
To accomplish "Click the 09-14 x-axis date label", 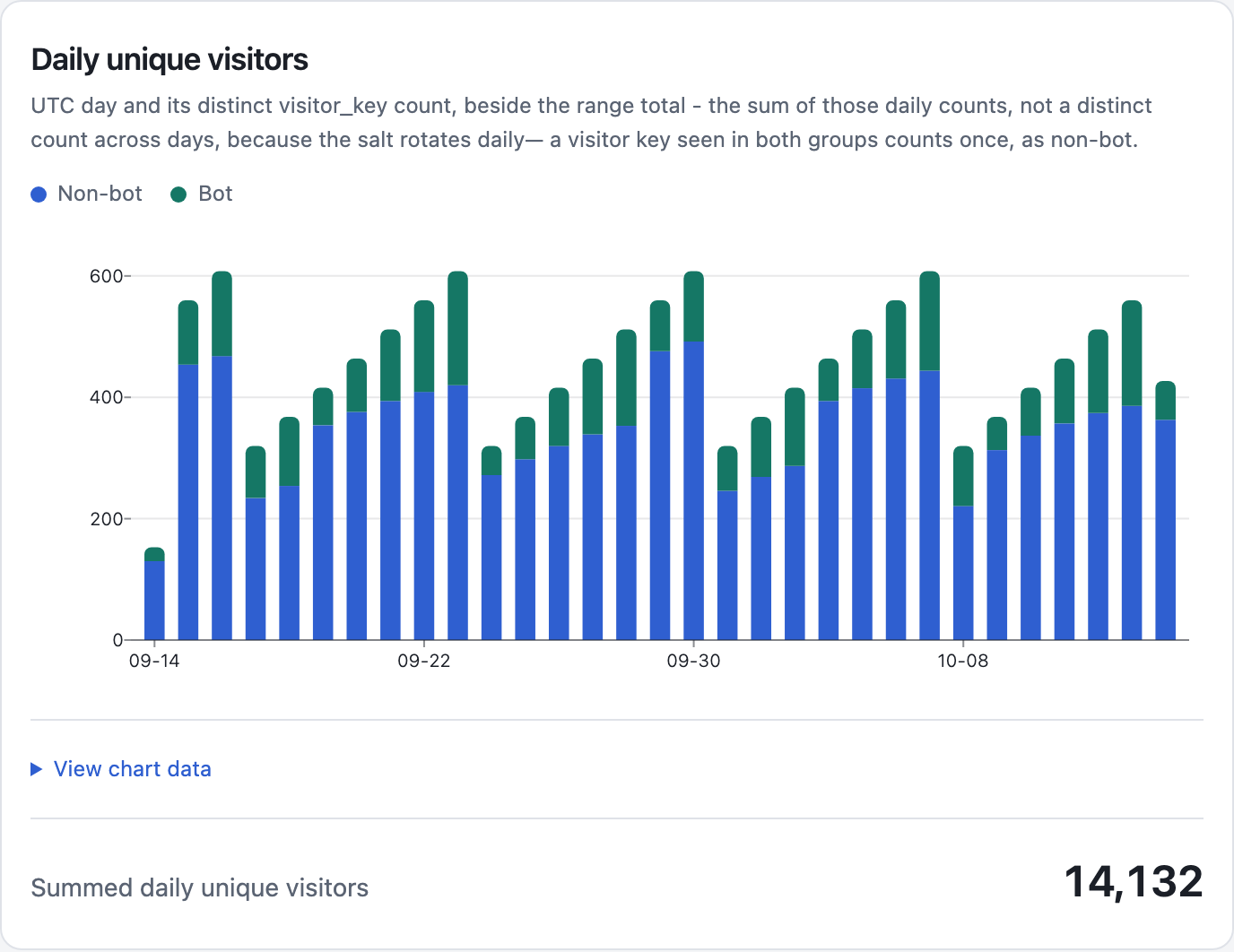I will [x=154, y=662].
